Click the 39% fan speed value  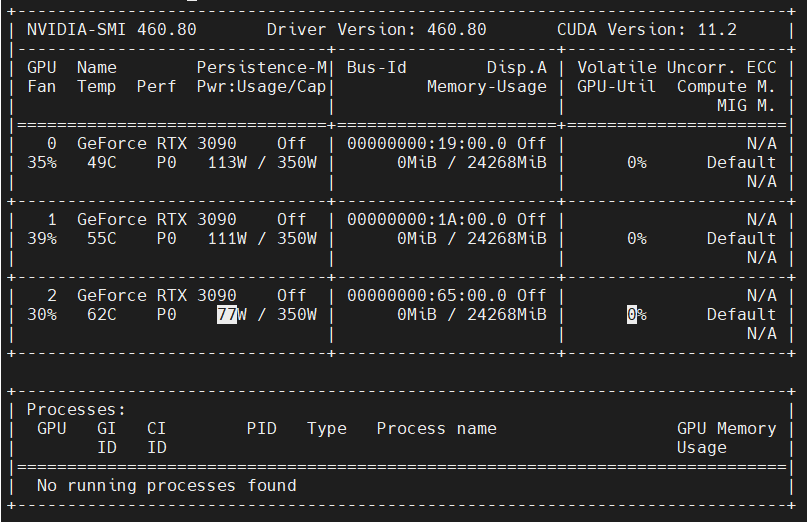coord(42,238)
